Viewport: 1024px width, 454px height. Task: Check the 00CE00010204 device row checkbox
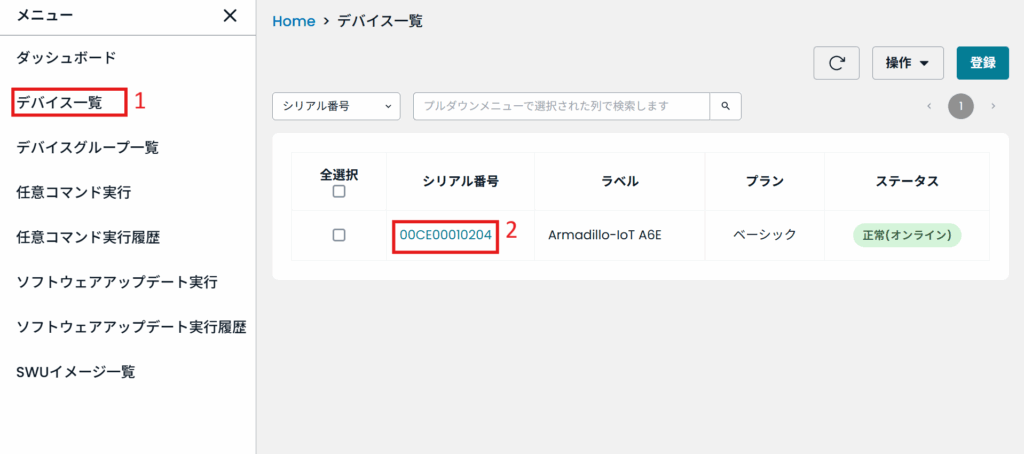point(339,235)
